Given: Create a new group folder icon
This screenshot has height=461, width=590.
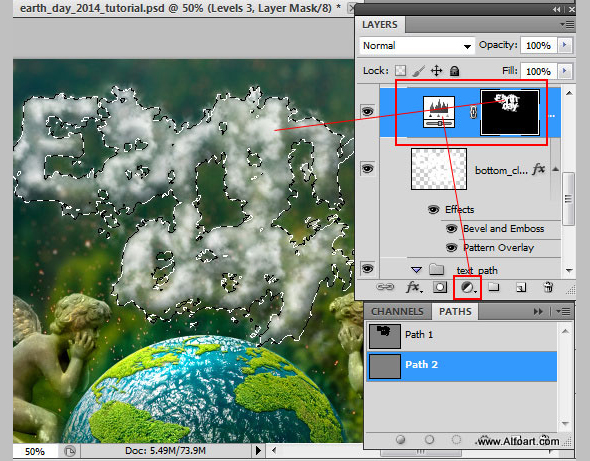Looking at the screenshot, I should tap(494, 288).
